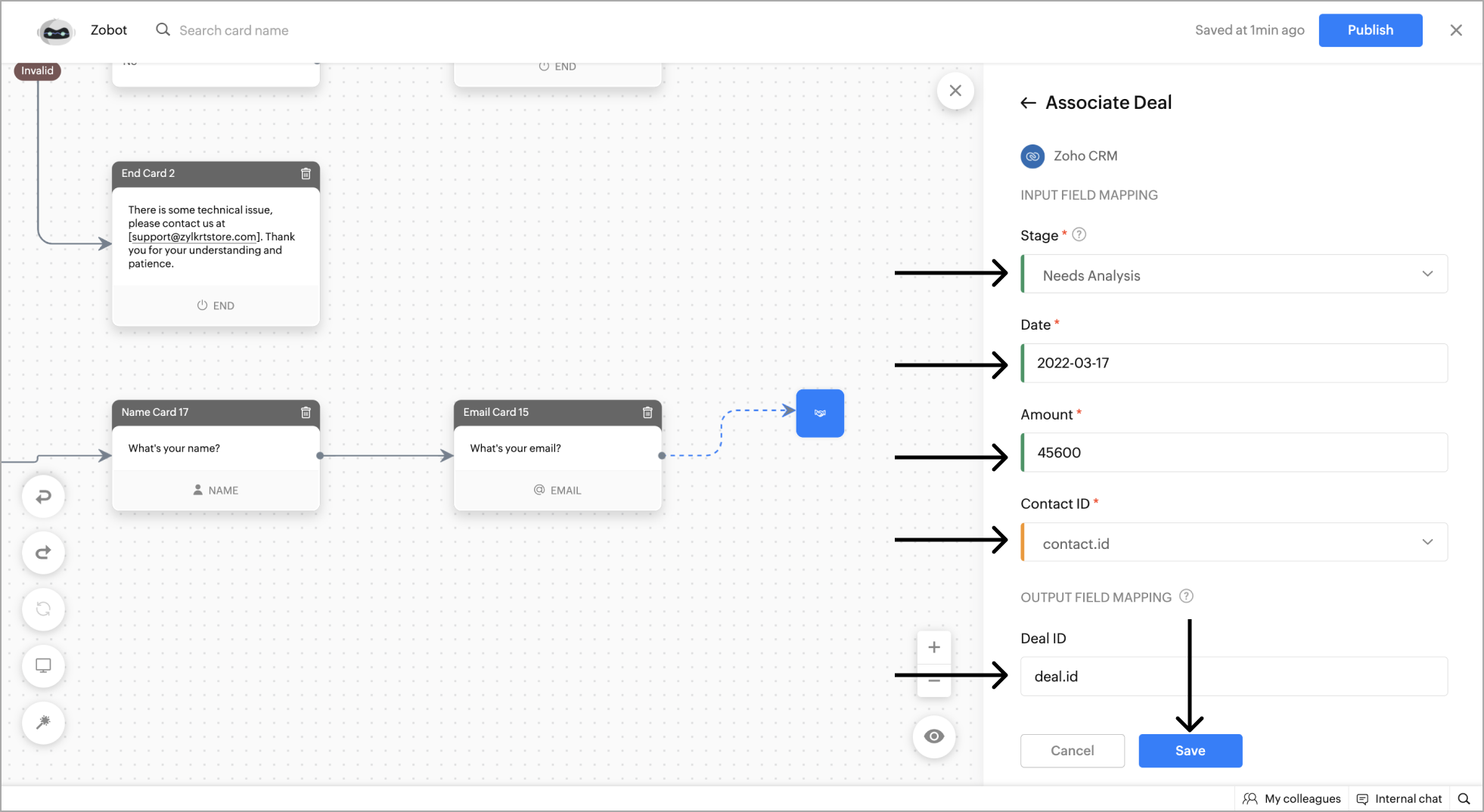Image resolution: width=1484 pixels, height=812 pixels.
Task: Click the magic wand icon in left toolbar
Action: [43, 723]
